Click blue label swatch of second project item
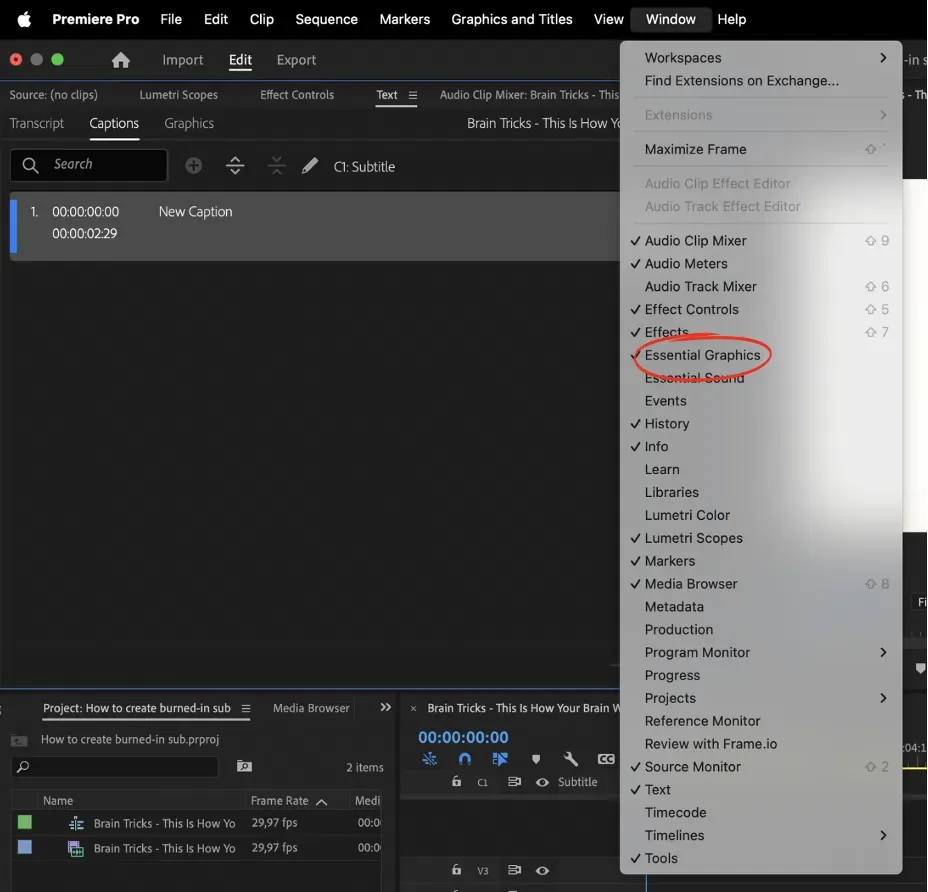Image resolution: width=928 pixels, height=892 pixels. pyautogui.click(x=25, y=847)
